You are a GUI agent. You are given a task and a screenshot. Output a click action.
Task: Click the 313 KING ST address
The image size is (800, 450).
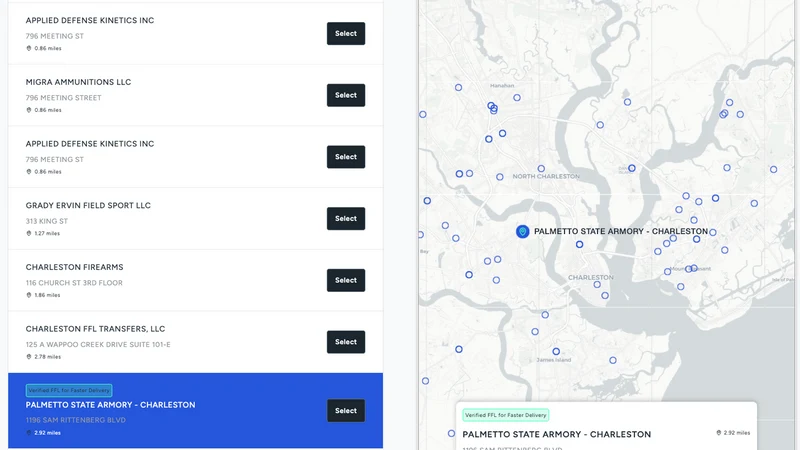click(x=46, y=221)
